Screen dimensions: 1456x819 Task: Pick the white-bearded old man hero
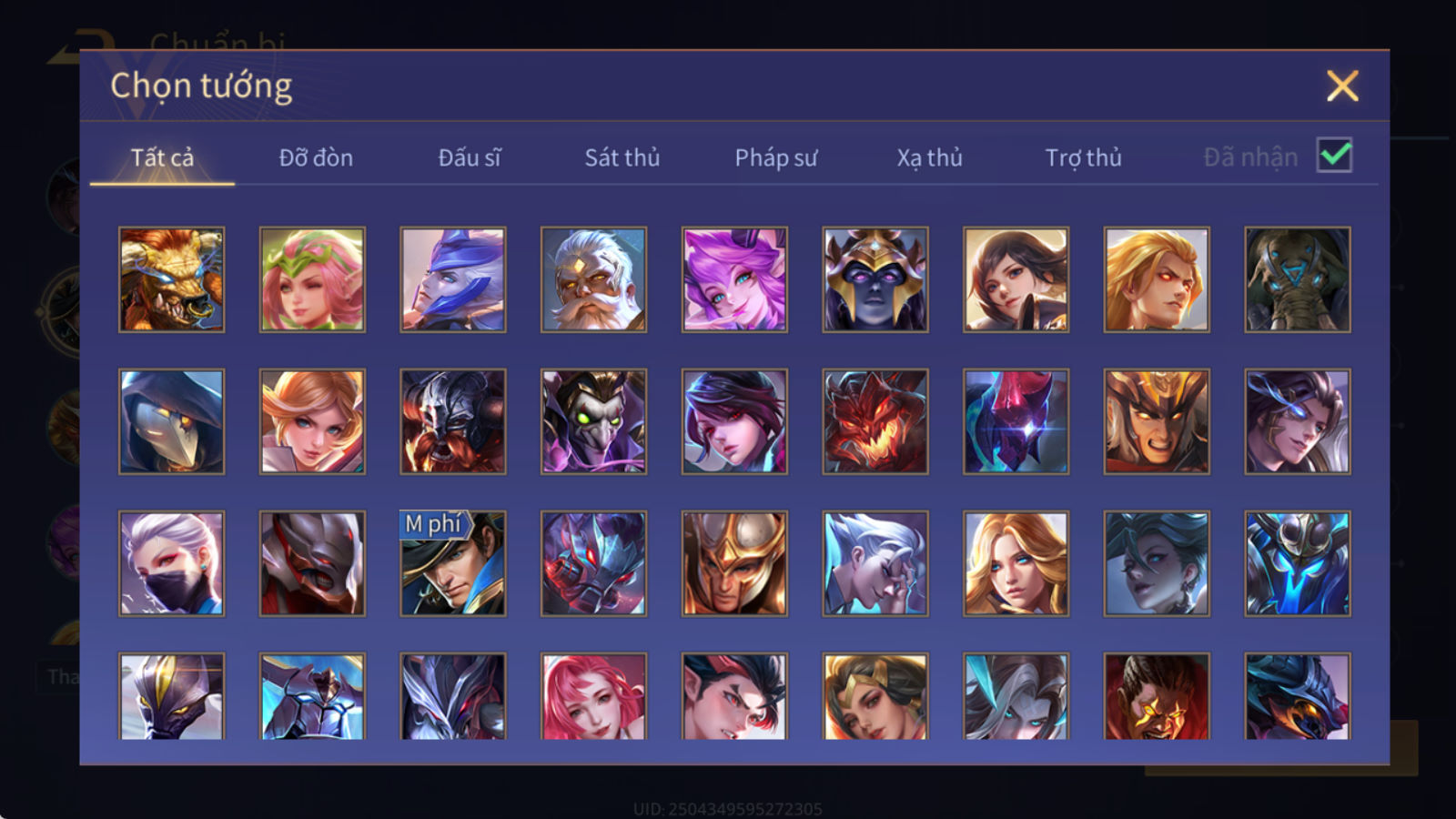tap(593, 279)
